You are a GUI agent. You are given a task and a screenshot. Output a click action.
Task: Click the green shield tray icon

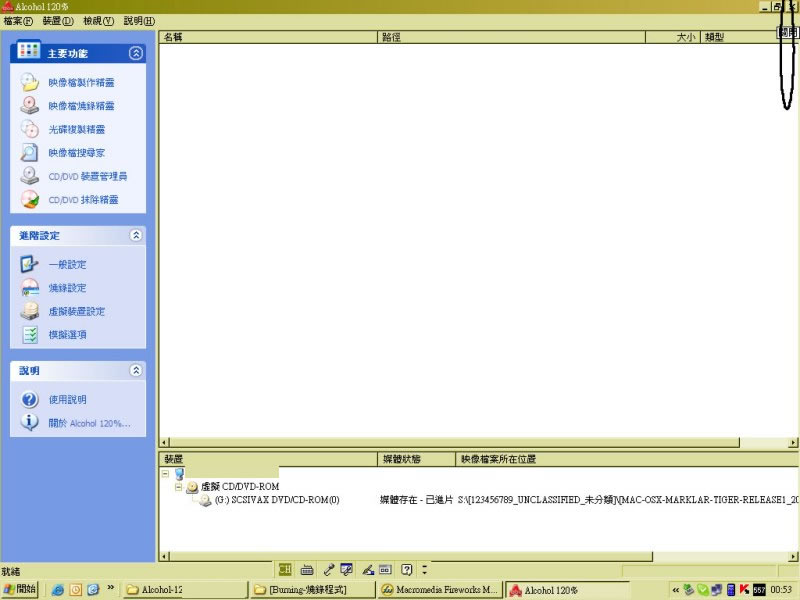703,590
